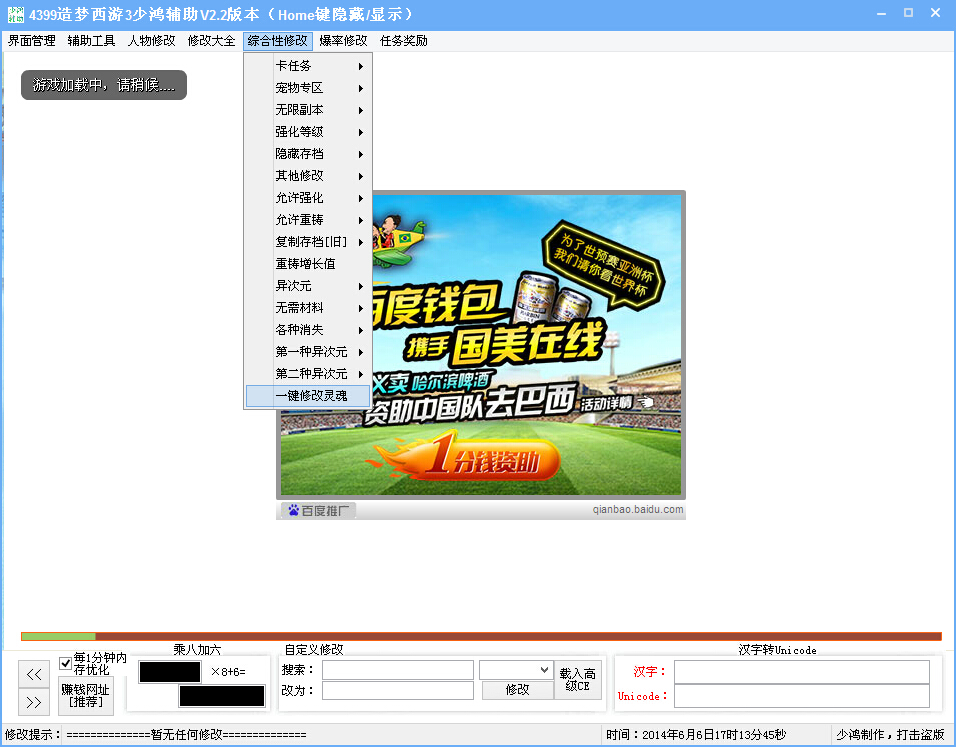This screenshot has width=956, height=747.
Task: Toggle the 每1分钟内存优化 checkbox
Action: (x=65, y=663)
